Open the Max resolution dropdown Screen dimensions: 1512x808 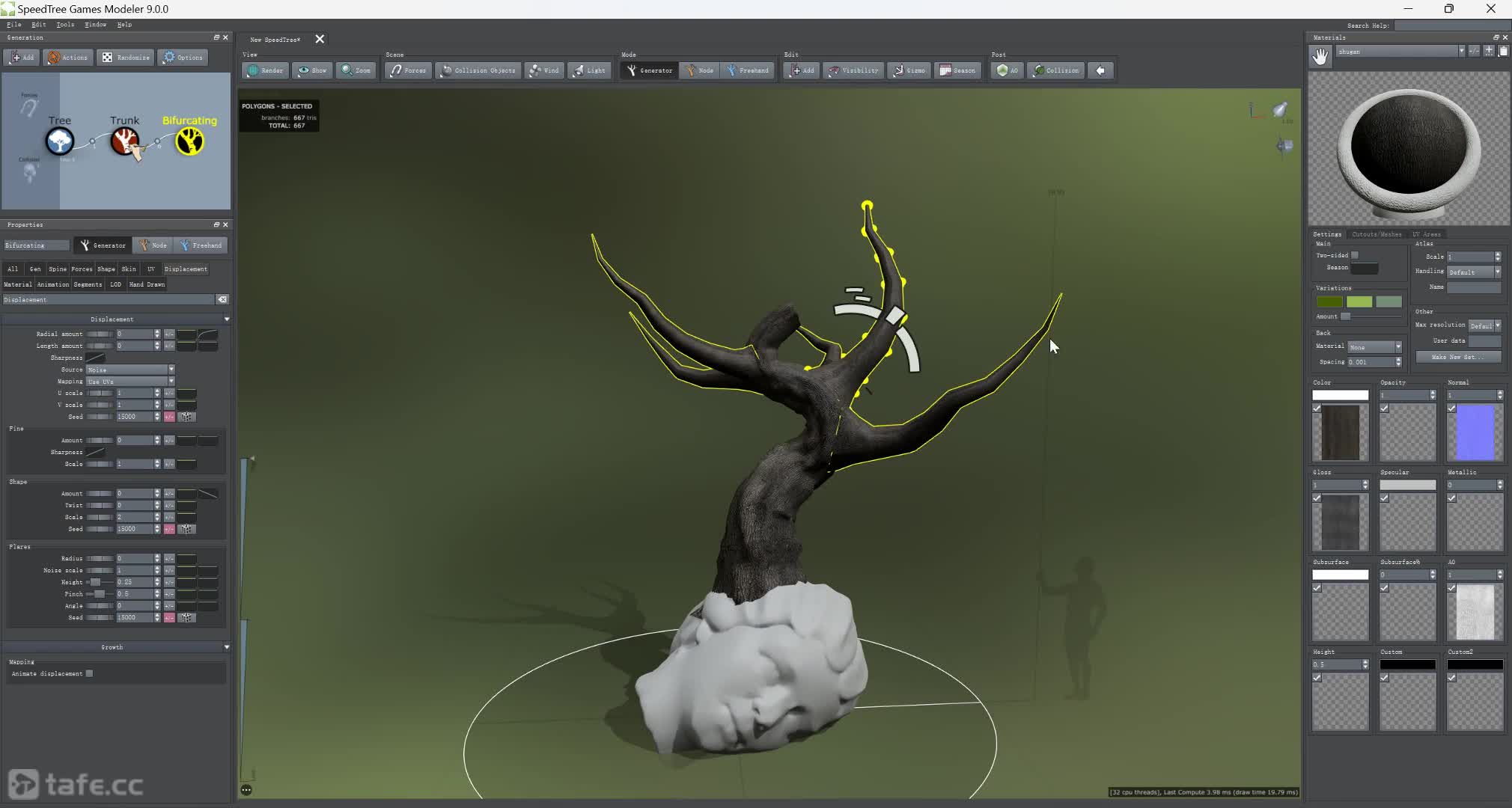[1484, 325]
